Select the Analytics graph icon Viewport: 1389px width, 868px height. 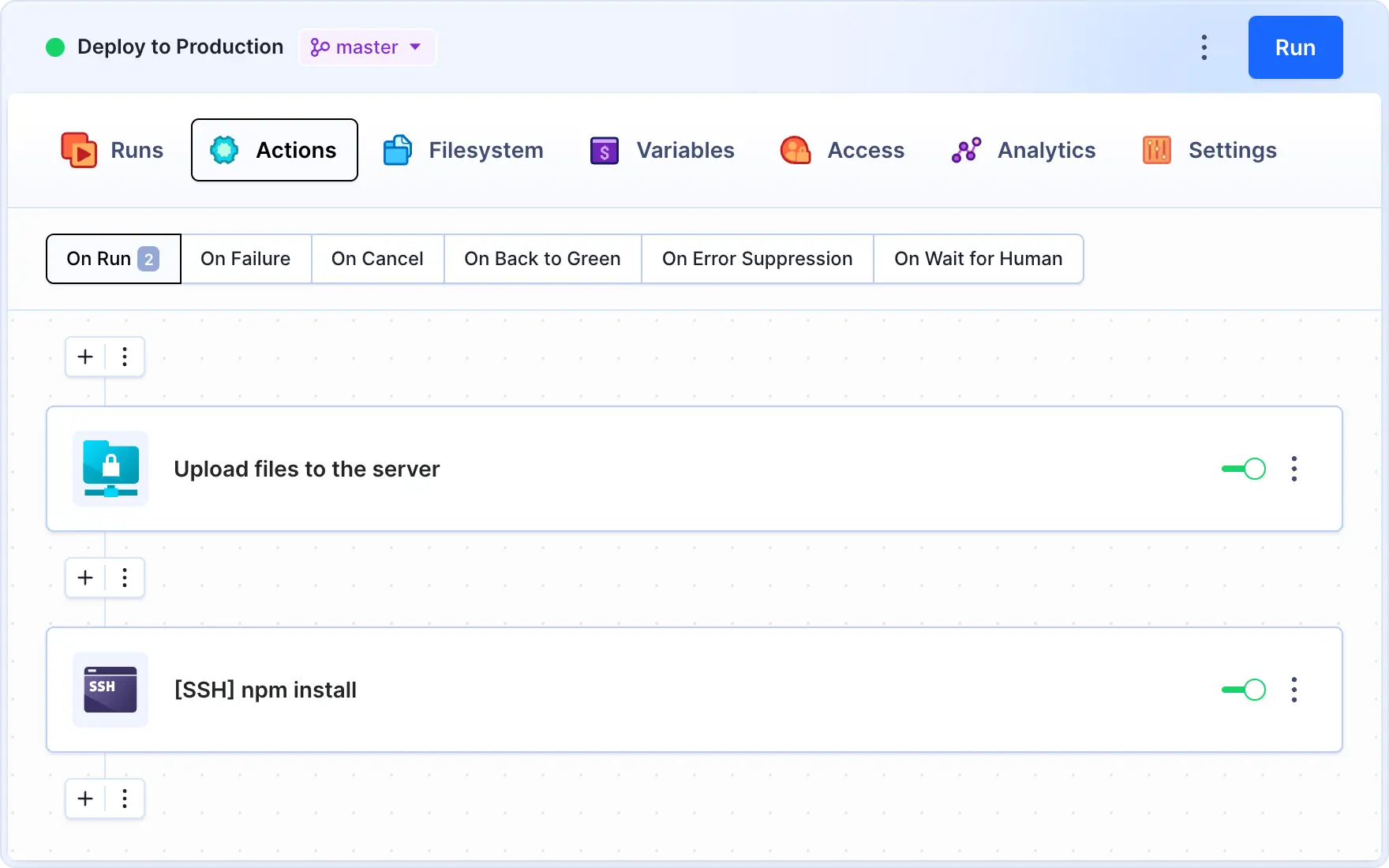coord(965,150)
